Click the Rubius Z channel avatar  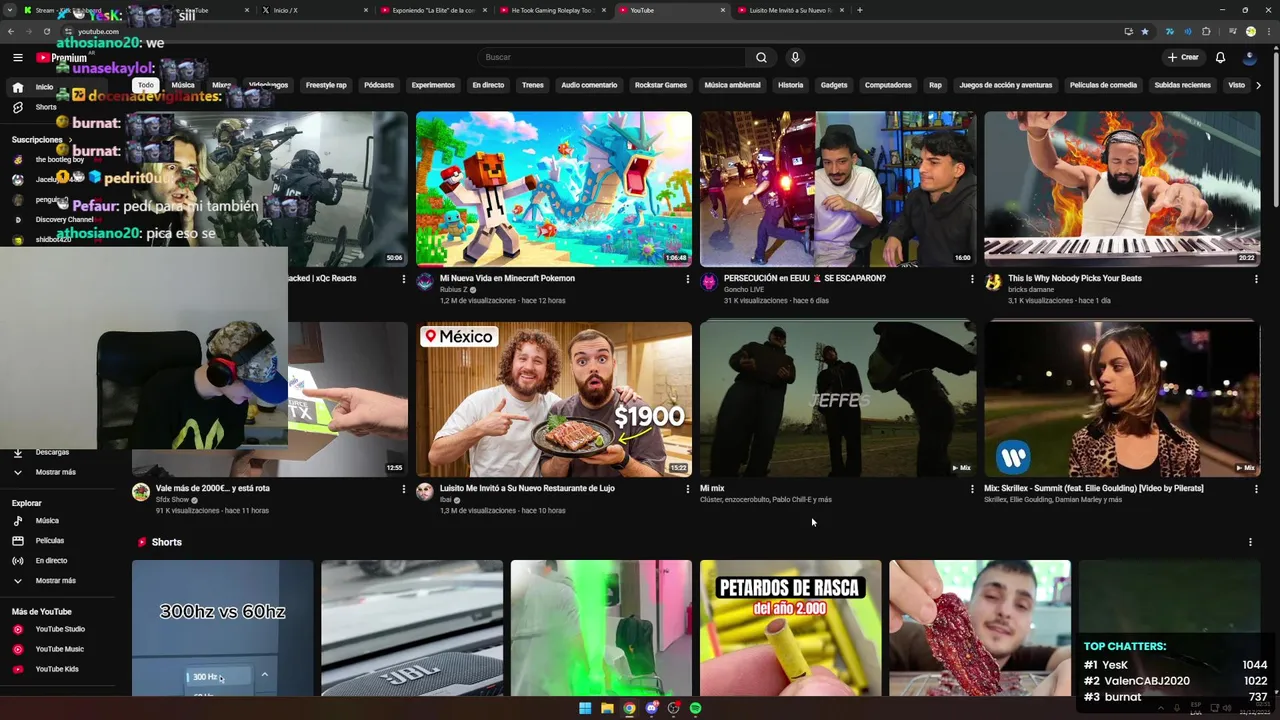point(425,282)
